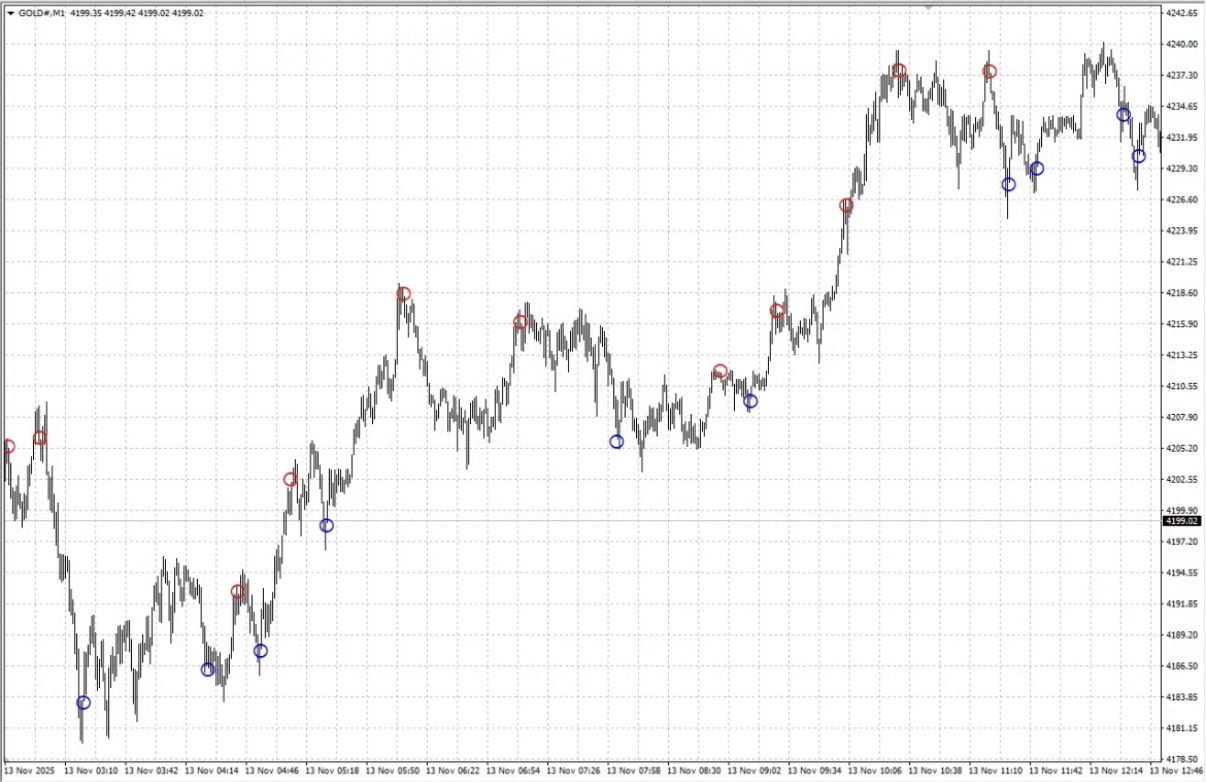Click the 13 Nov 11:42 time label

pos(1056,772)
